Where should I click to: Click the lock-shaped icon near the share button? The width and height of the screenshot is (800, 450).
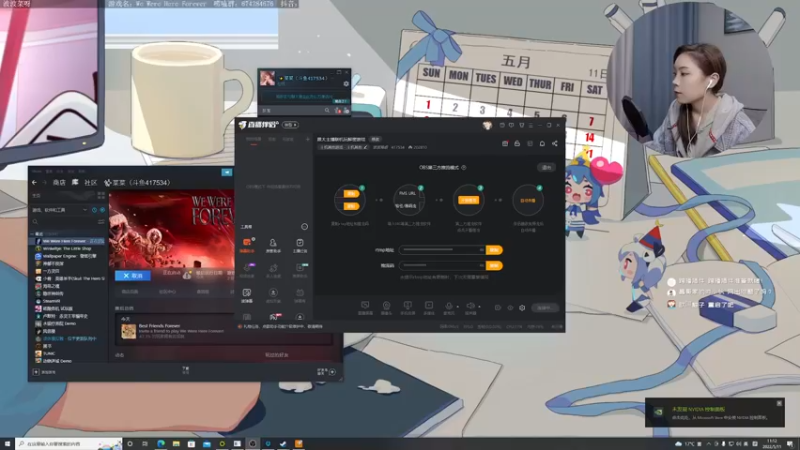pos(517,144)
